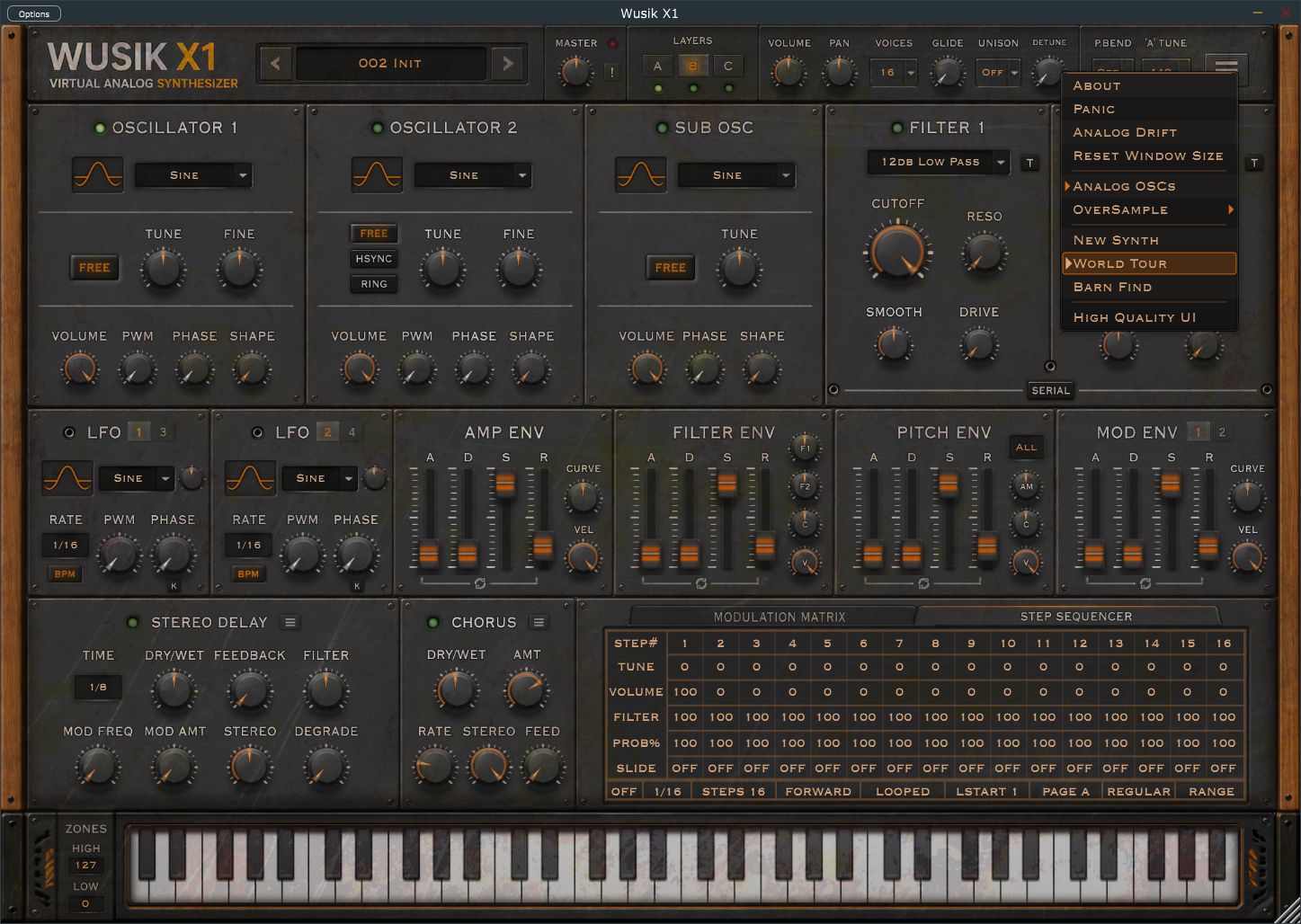Viewport: 1301px width, 924px height.
Task: Toggle the Chorus power LED
Action: (433, 623)
